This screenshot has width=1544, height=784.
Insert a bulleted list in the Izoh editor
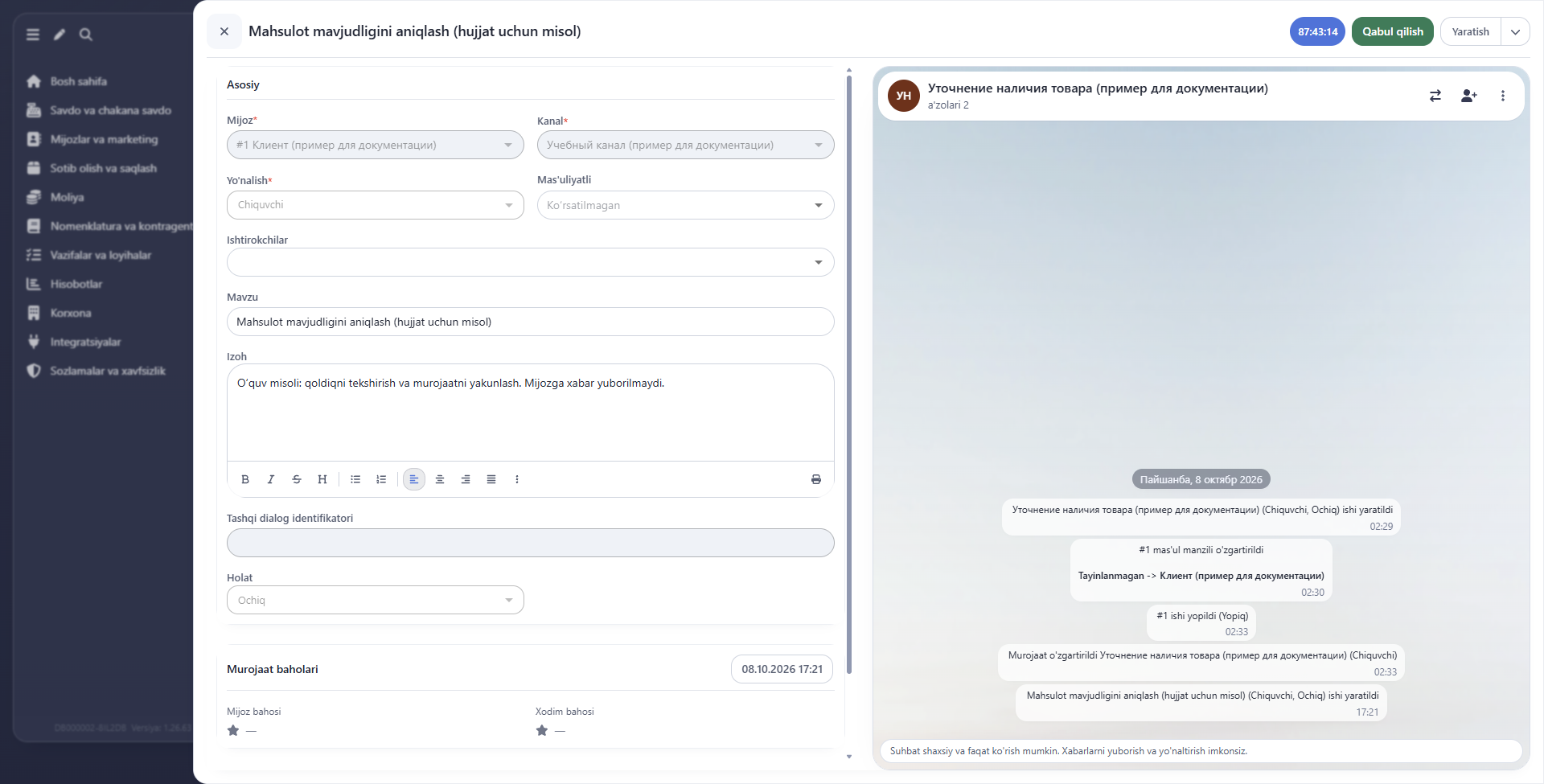coord(355,479)
